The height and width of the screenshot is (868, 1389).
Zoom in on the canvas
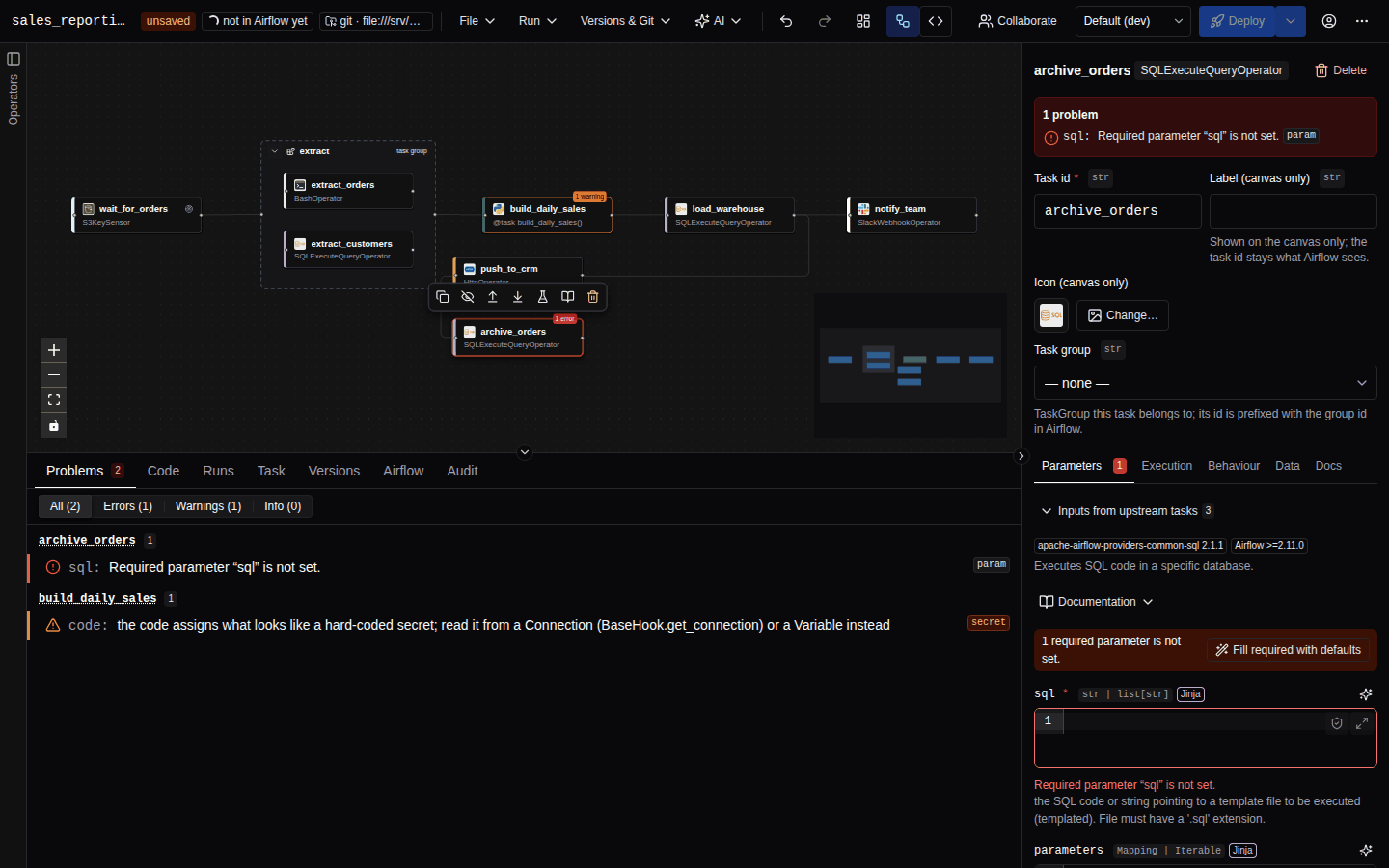tap(54, 350)
